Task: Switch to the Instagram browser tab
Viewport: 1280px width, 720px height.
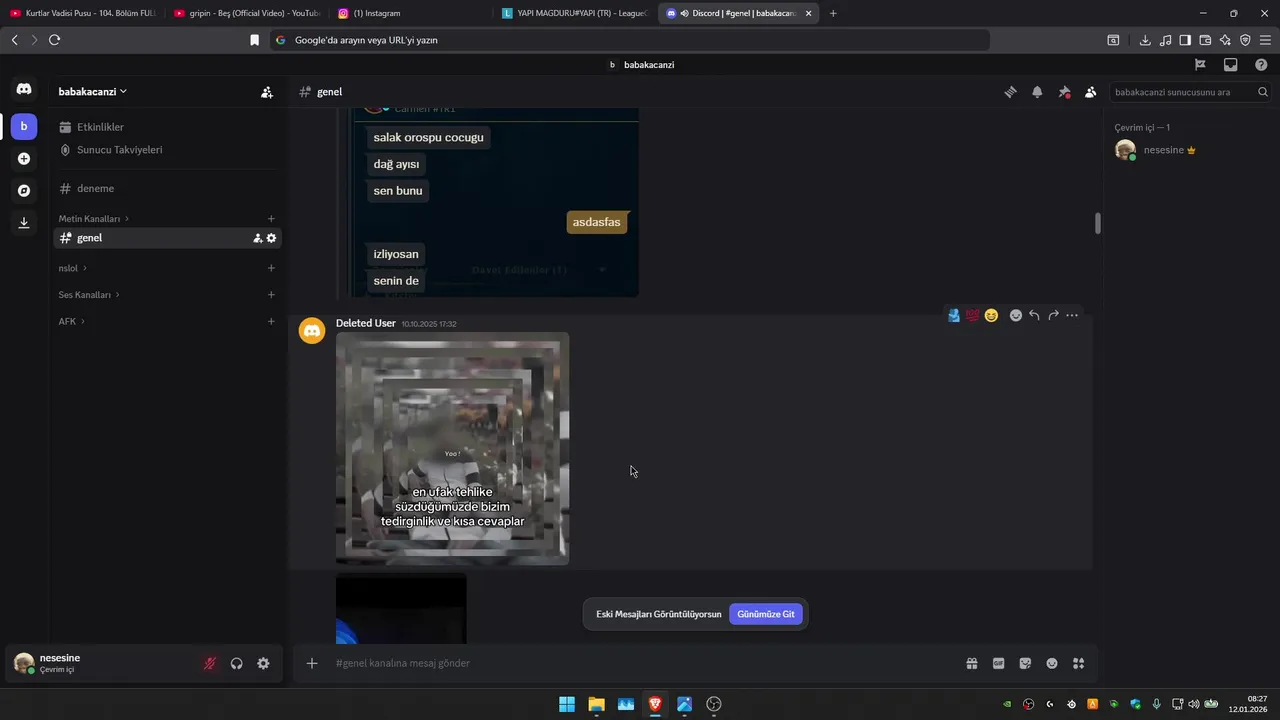Action: tap(410, 13)
